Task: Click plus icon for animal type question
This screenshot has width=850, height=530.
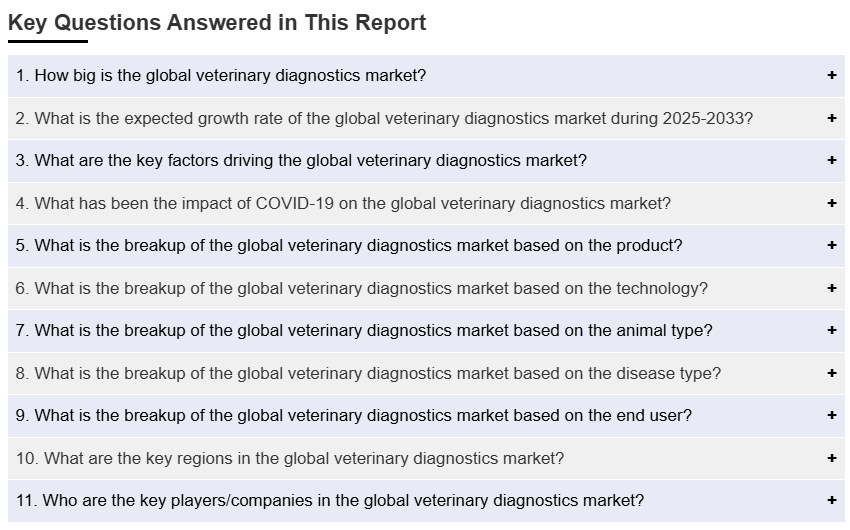Action: point(831,331)
